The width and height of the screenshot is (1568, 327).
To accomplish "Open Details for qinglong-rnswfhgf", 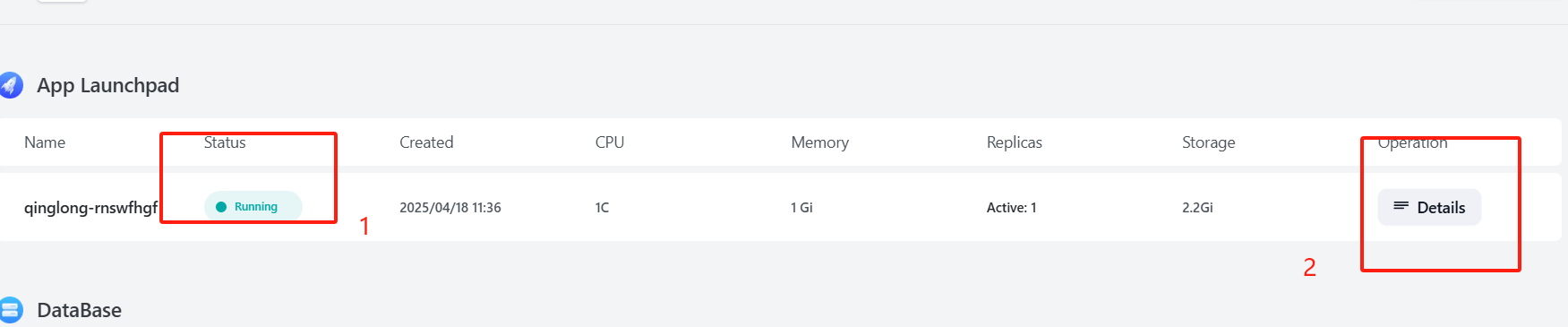I will [x=1429, y=207].
